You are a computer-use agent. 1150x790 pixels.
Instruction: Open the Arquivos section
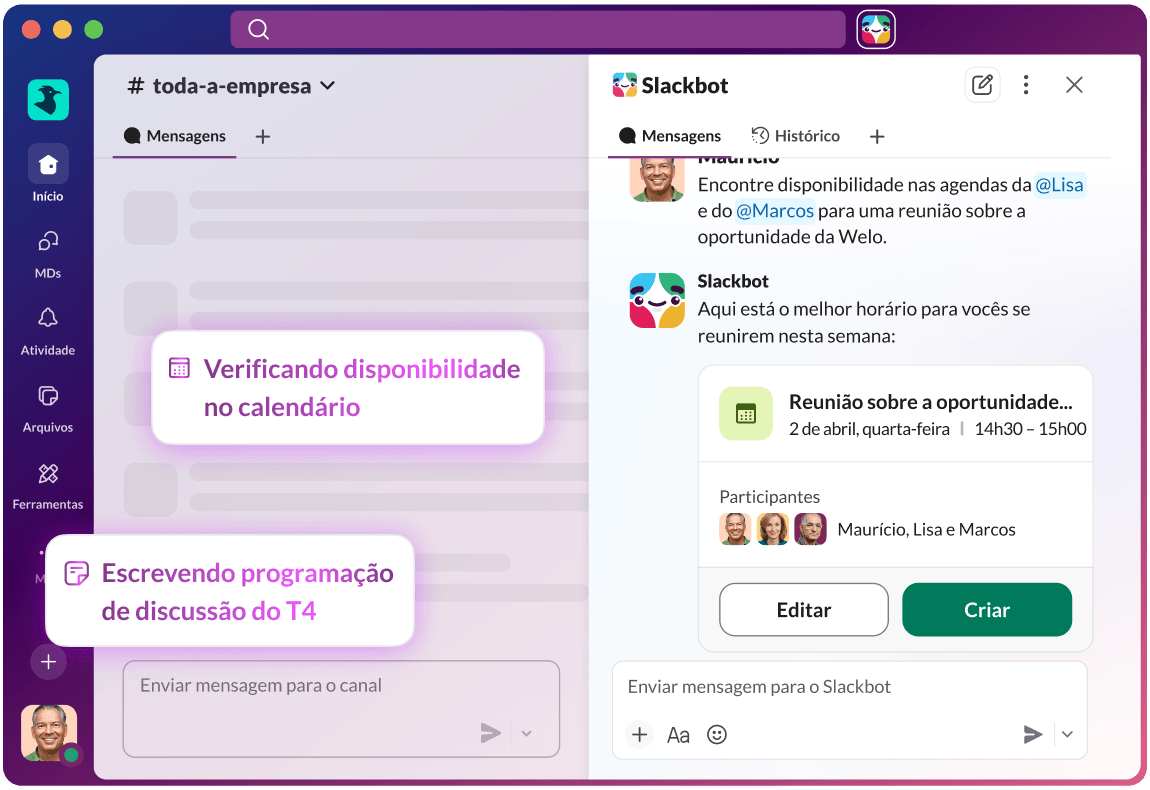(x=47, y=404)
